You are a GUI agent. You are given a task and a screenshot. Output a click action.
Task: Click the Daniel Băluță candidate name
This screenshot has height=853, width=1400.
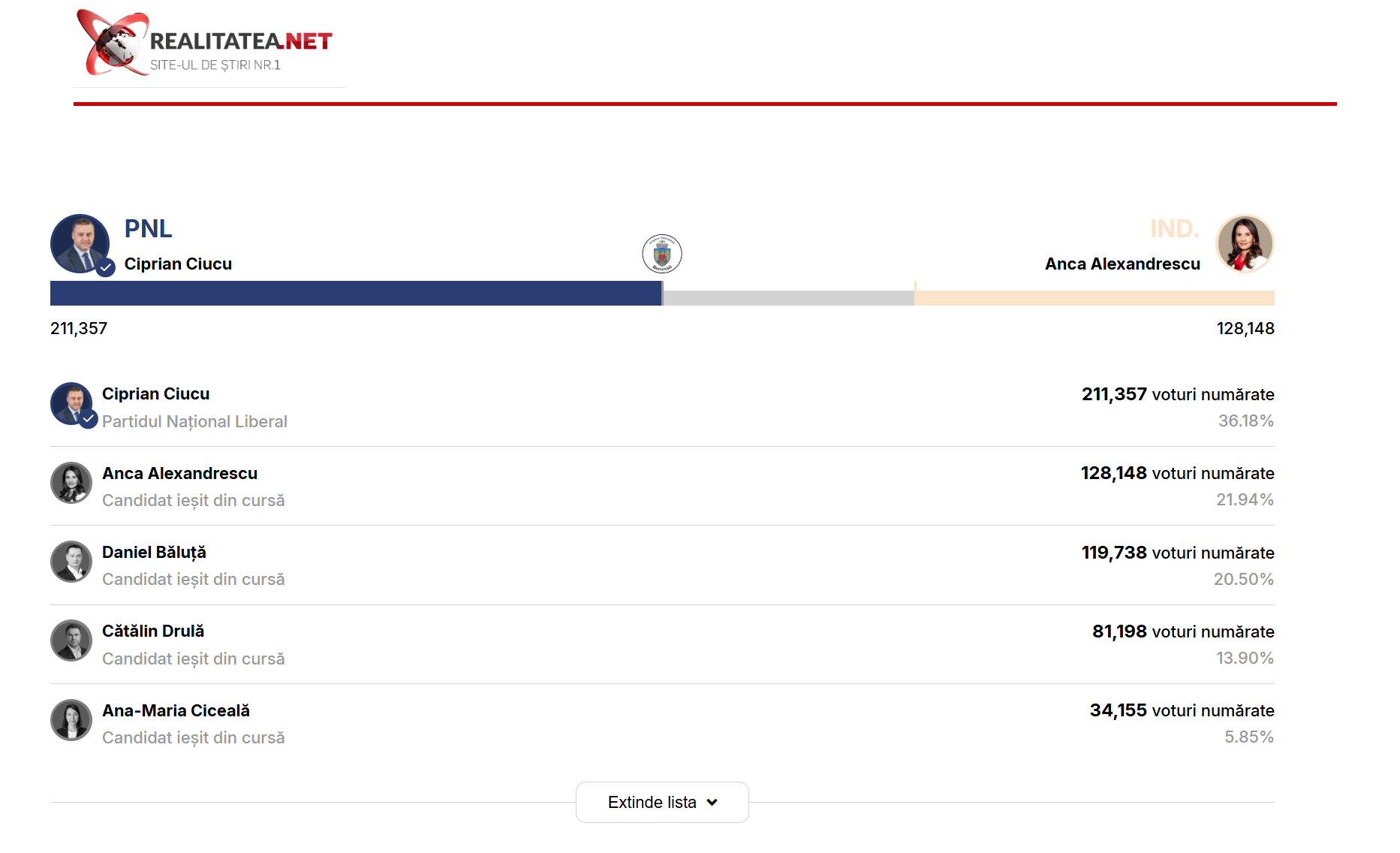[x=154, y=553]
